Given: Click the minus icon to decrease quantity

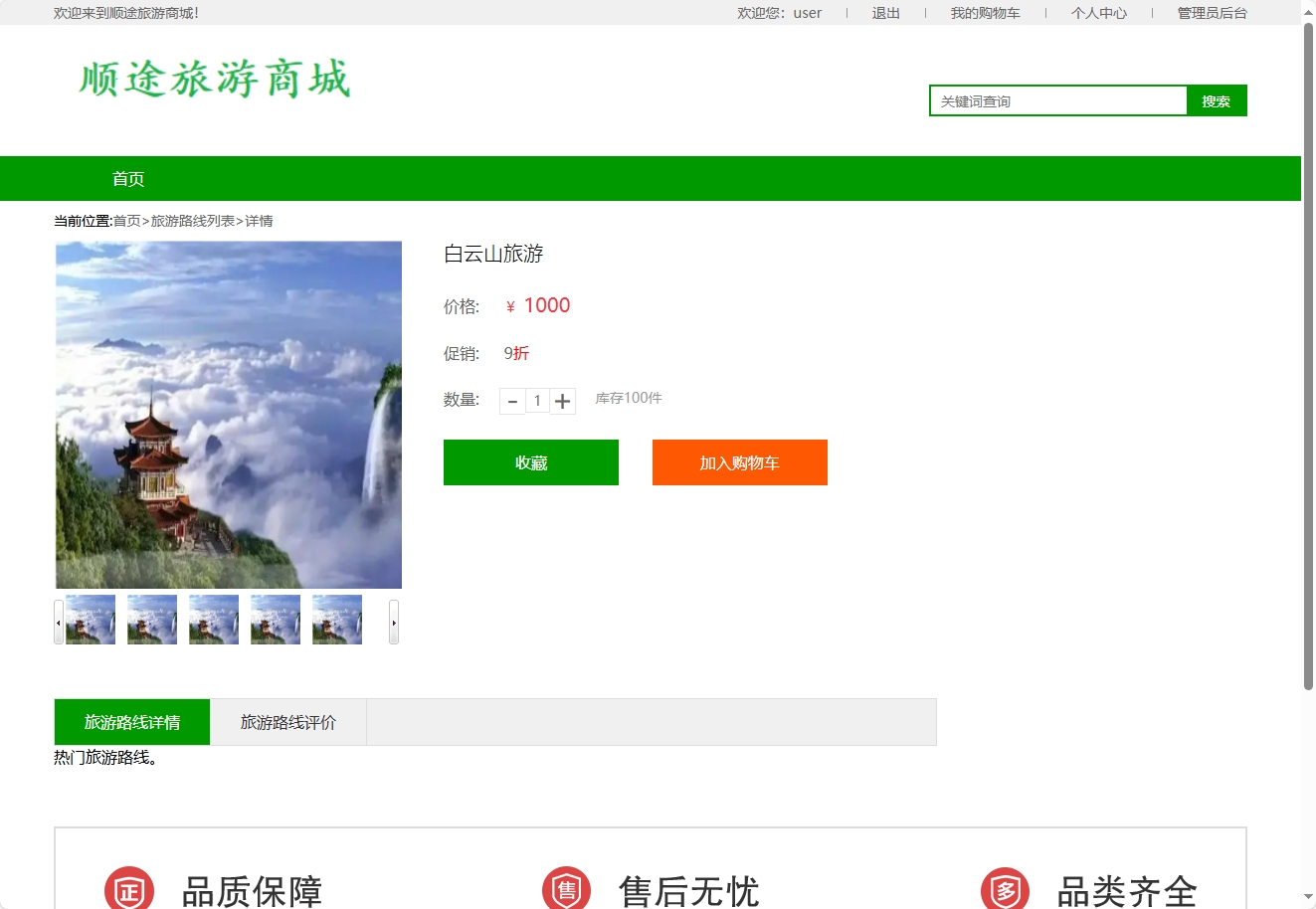Looking at the screenshot, I should pyautogui.click(x=512, y=401).
